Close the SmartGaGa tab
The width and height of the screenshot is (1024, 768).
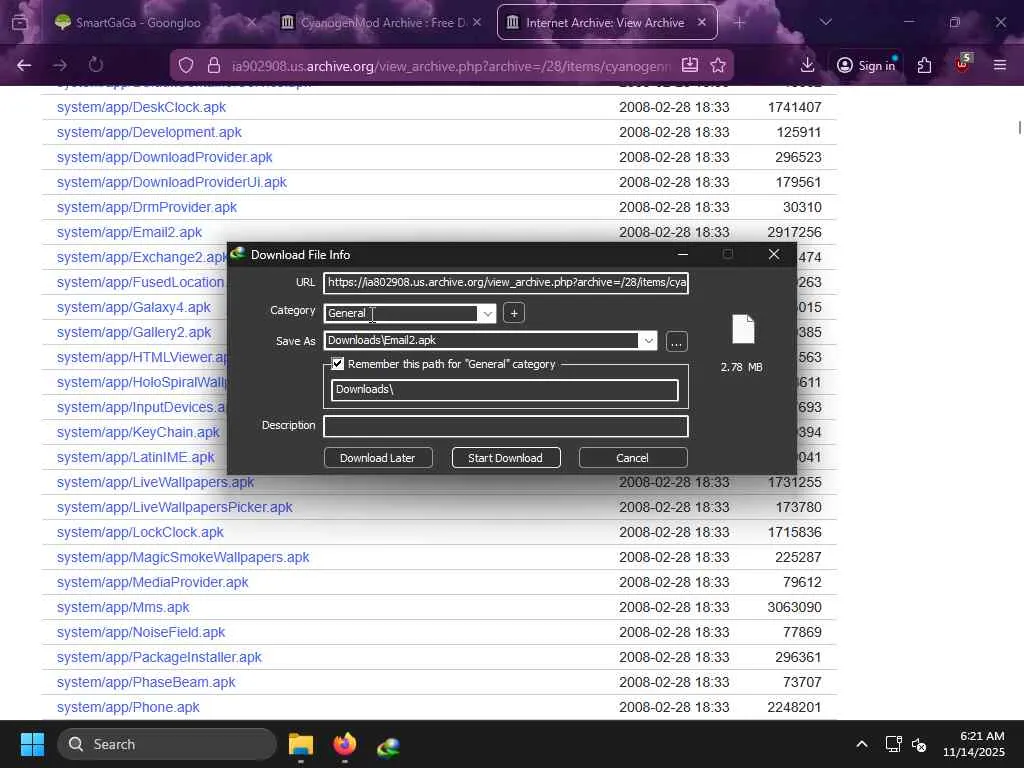pos(251,22)
